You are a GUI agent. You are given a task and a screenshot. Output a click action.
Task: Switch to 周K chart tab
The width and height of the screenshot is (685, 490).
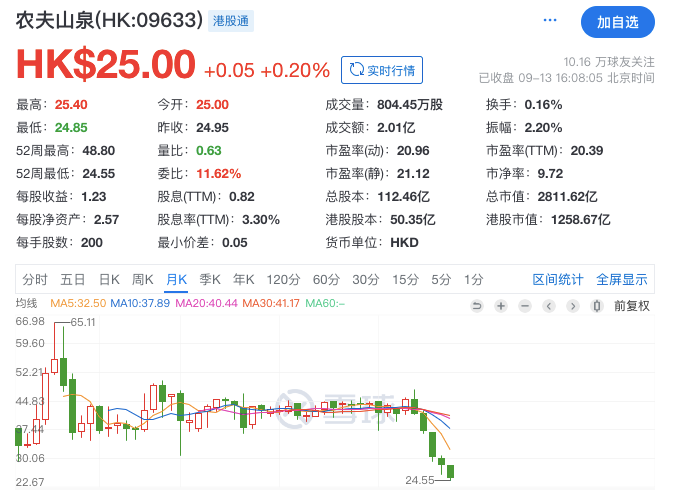143,279
